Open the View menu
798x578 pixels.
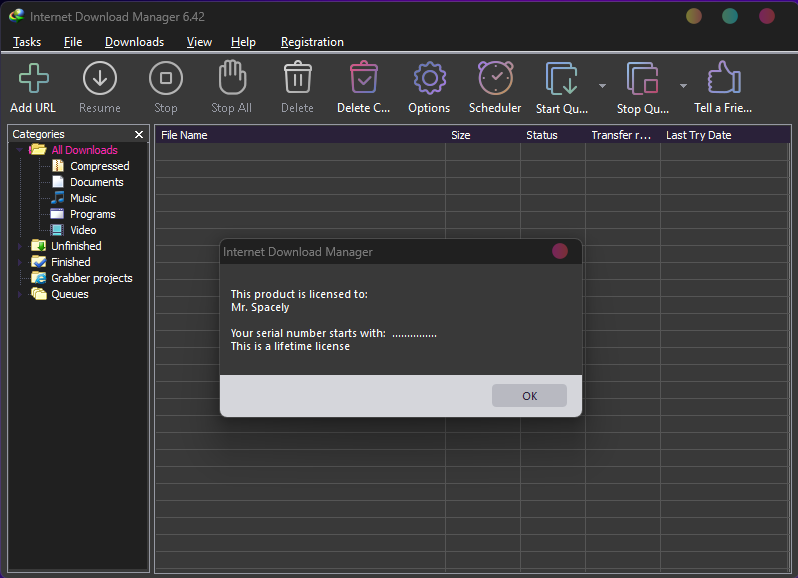(199, 42)
